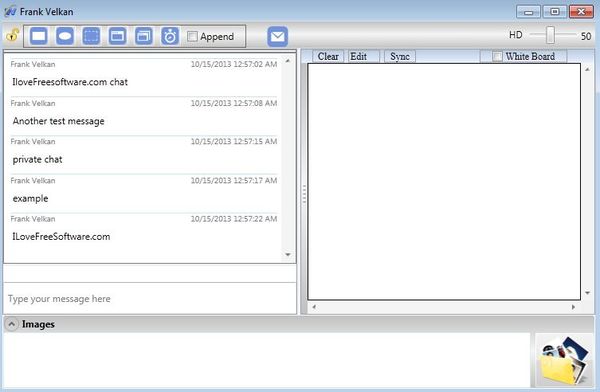600x392 pixels.
Task: Click the 'Type your message here' field
Action: 150,299
